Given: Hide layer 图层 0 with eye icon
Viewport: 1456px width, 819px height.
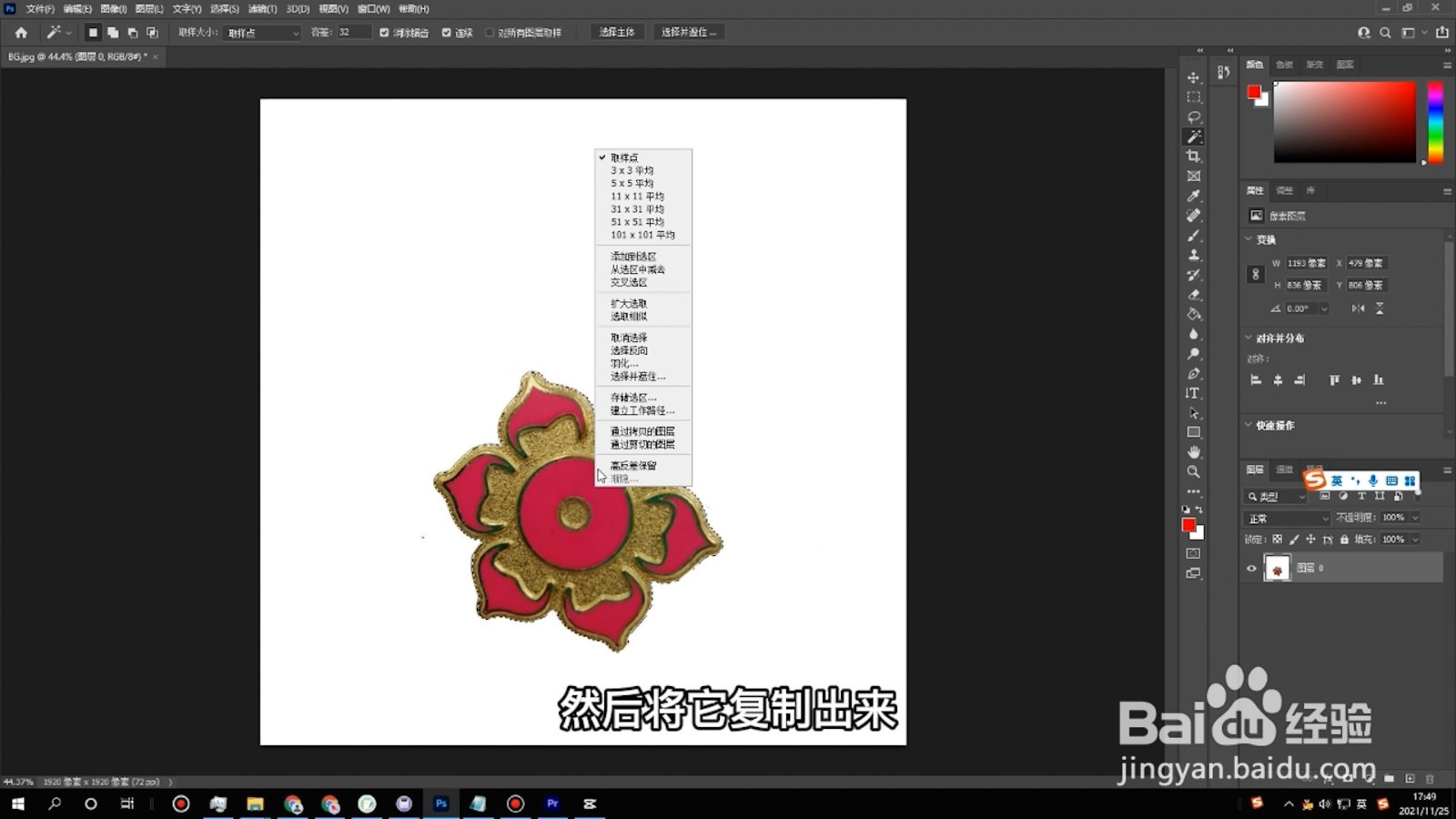Looking at the screenshot, I should pyautogui.click(x=1252, y=569).
